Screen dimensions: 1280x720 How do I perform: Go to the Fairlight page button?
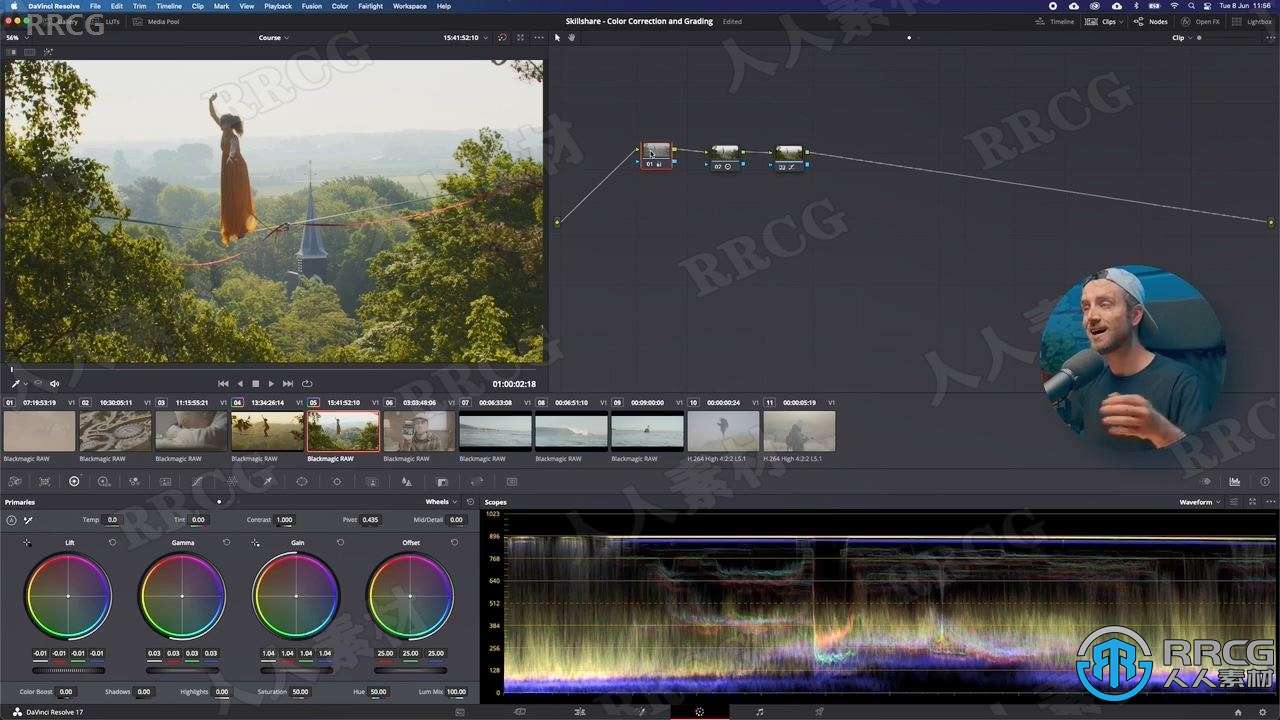760,712
